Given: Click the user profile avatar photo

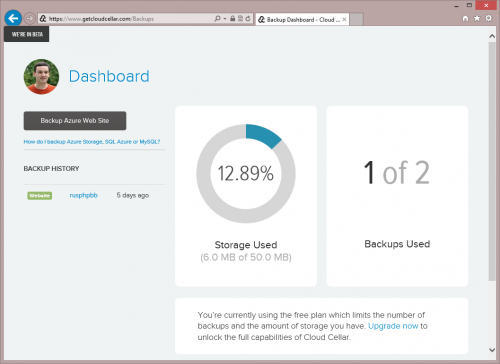Looking at the screenshot, I should coord(41,77).
